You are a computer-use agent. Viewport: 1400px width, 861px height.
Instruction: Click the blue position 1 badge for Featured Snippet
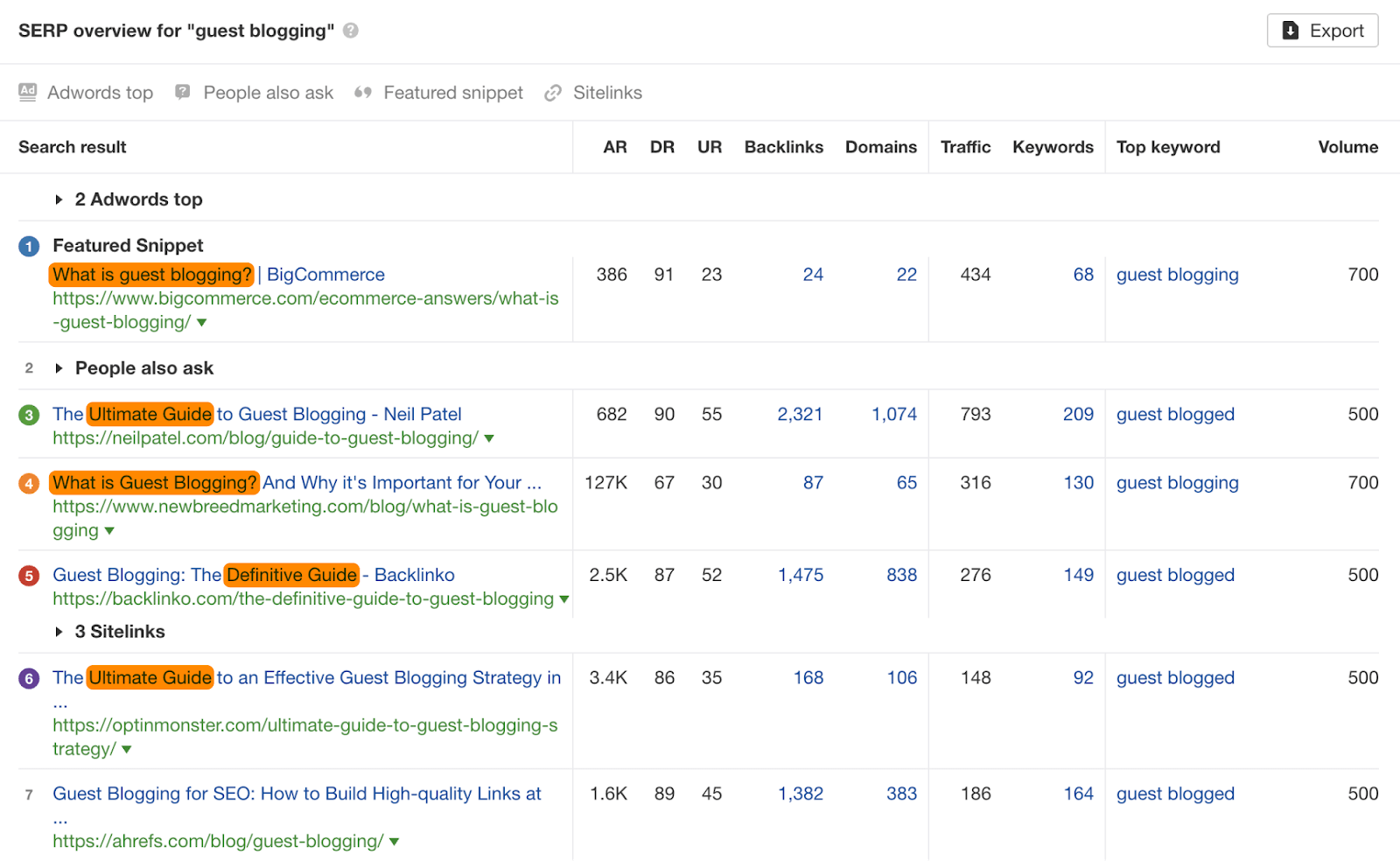point(29,246)
